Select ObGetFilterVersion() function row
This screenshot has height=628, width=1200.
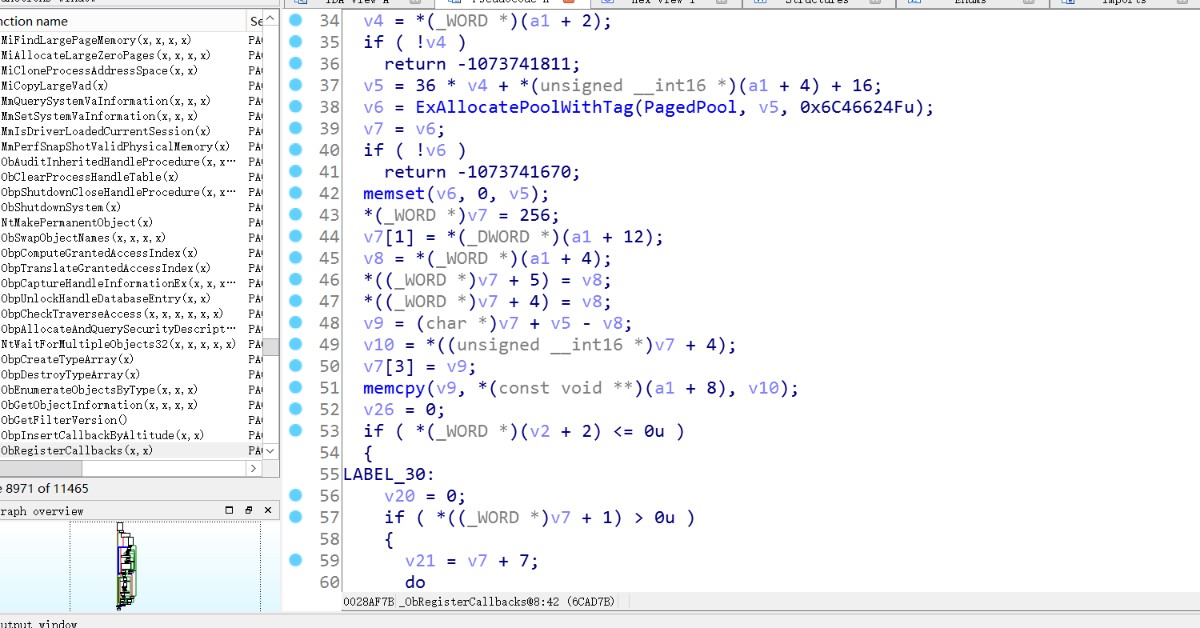click(132, 420)
